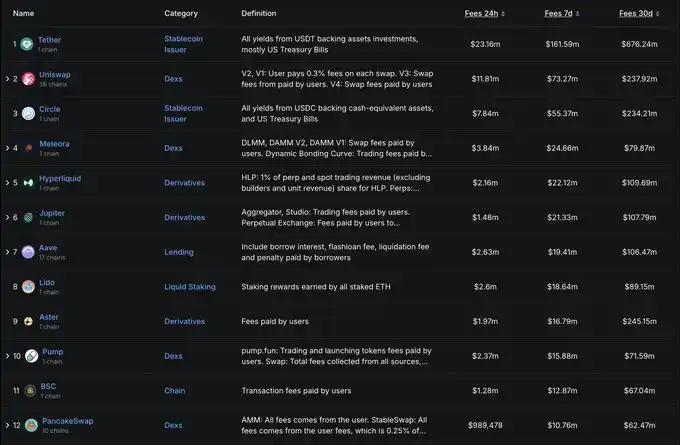Expand the Pump row details
Screen dimensions: 680x445
pos(7,356)
